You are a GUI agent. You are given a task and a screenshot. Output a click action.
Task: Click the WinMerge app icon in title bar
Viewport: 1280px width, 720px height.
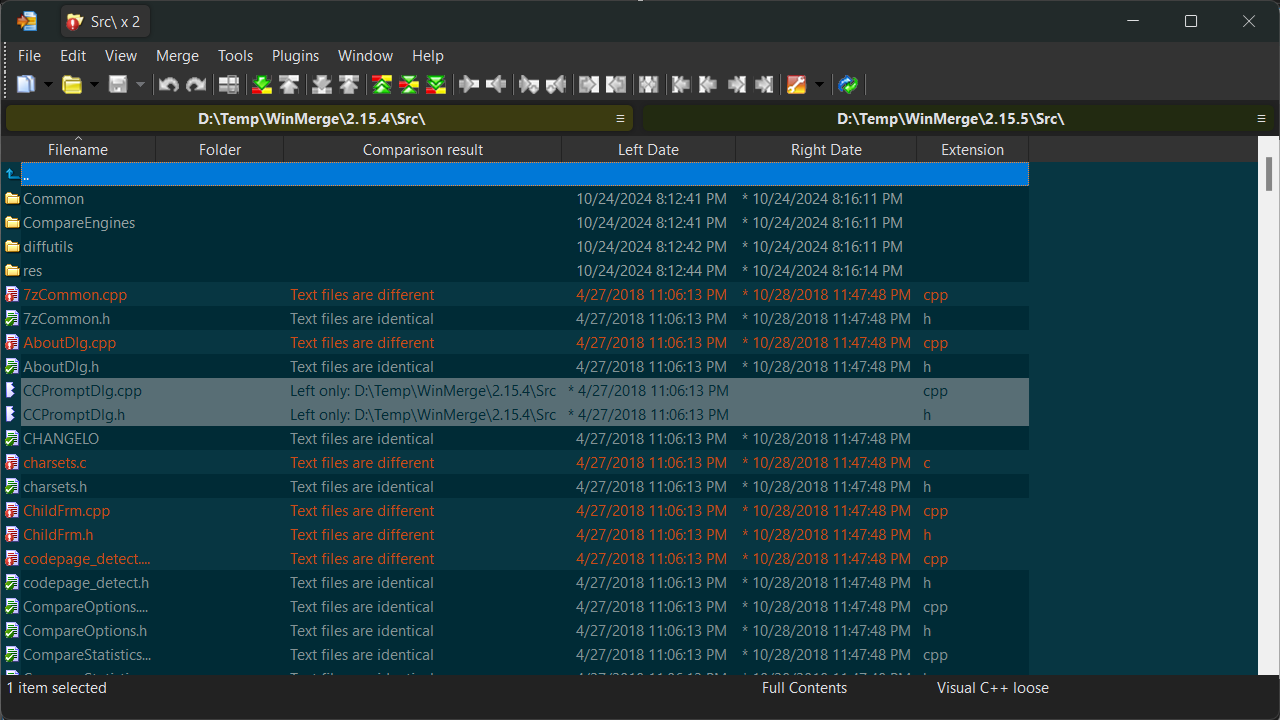point(27,21)
